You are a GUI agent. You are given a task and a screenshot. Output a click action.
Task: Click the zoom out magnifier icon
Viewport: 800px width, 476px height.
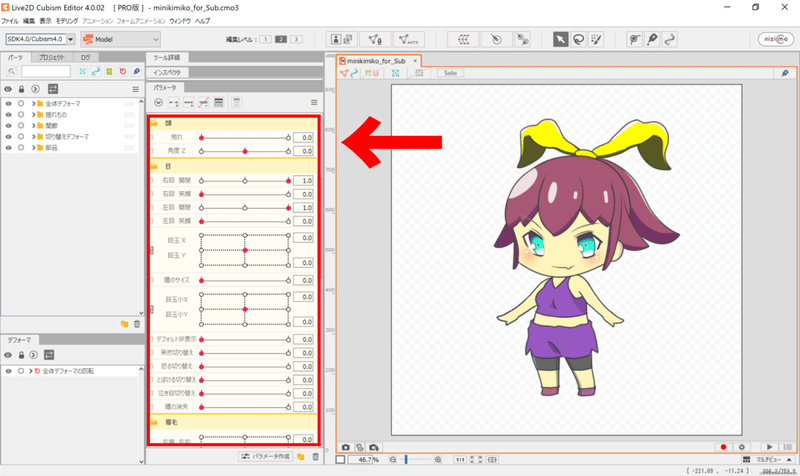[x=393, y=460]
